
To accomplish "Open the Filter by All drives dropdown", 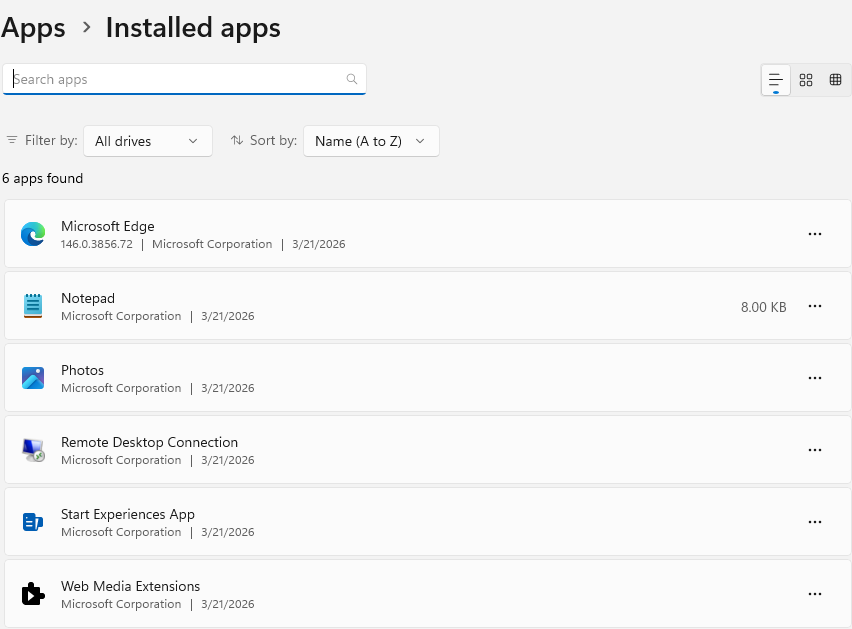I will [x=148, y=141].
